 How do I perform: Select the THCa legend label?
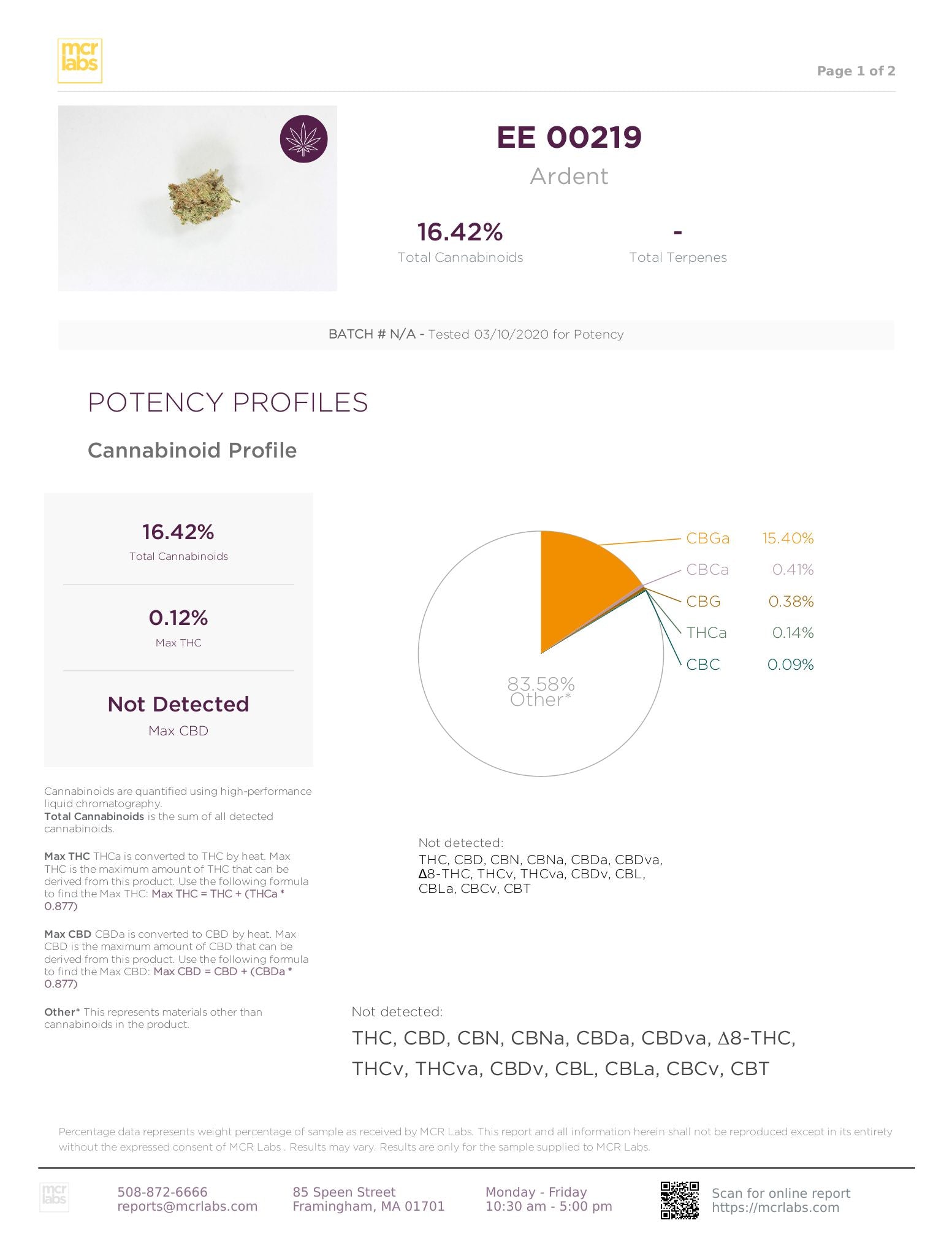pos(706,633)
